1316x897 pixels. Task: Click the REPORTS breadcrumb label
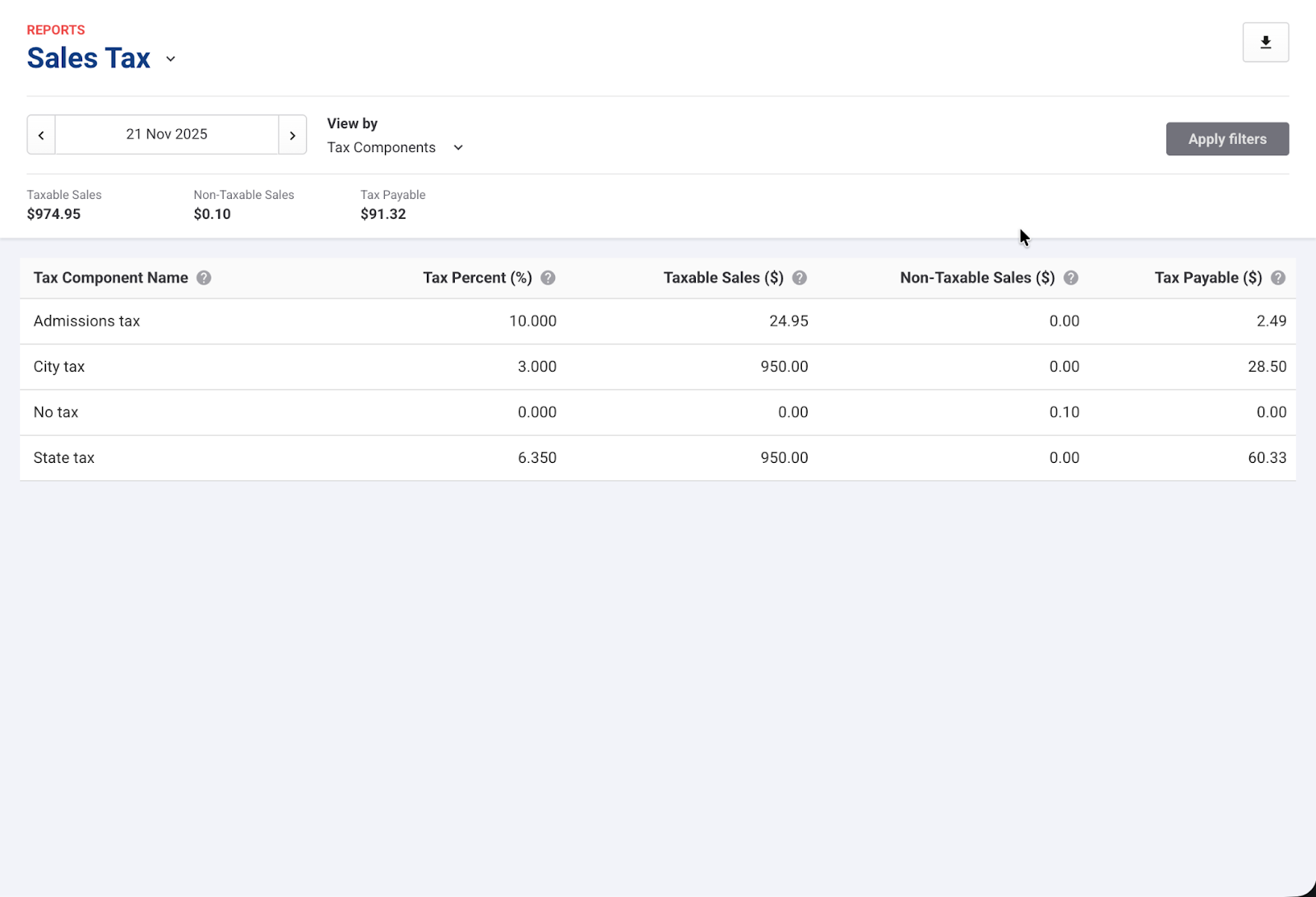(x=55, y=30)
